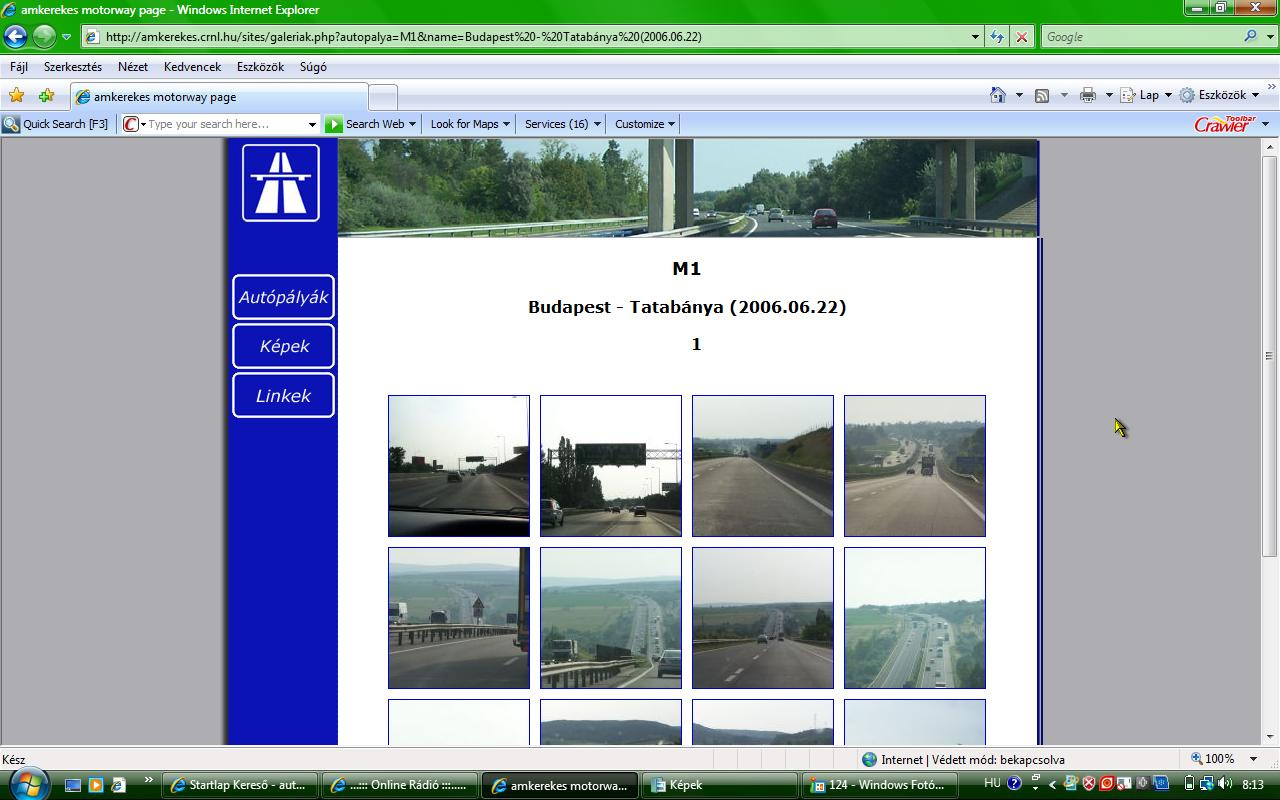The image size is (1280, 800).
Task: Switch to Képek folder taskbar window
Action: (720, 785)
